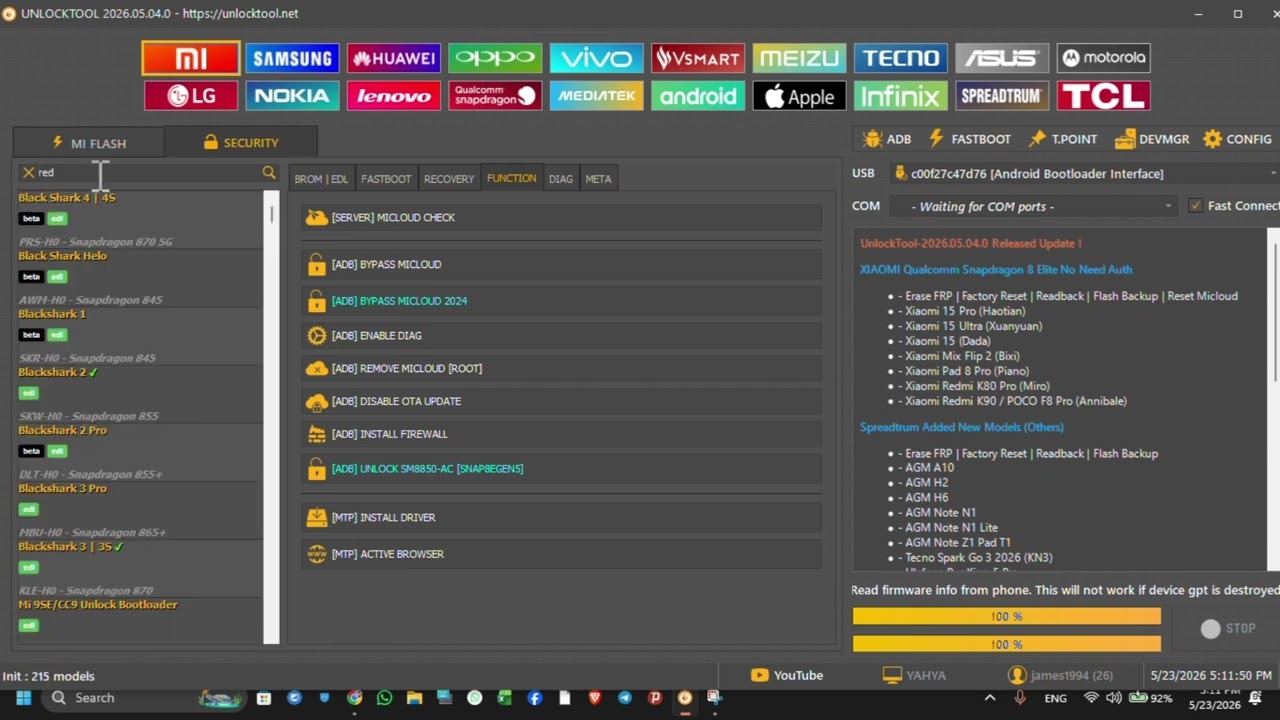Run [SERVER] MICLOUD CHECK
This screenshot has height=720, width=1280.
click(x=562, y=218)
